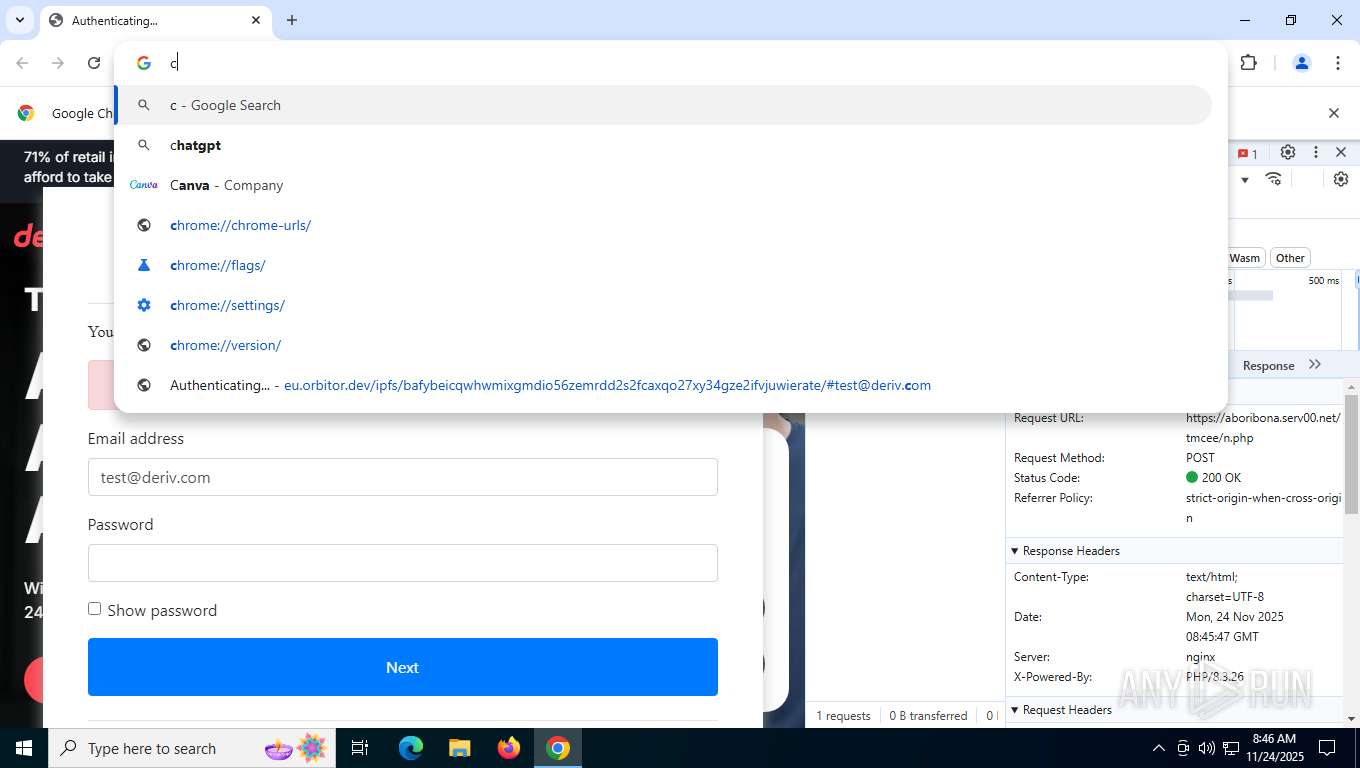Open DevTools settings gear

point(1288,152)
